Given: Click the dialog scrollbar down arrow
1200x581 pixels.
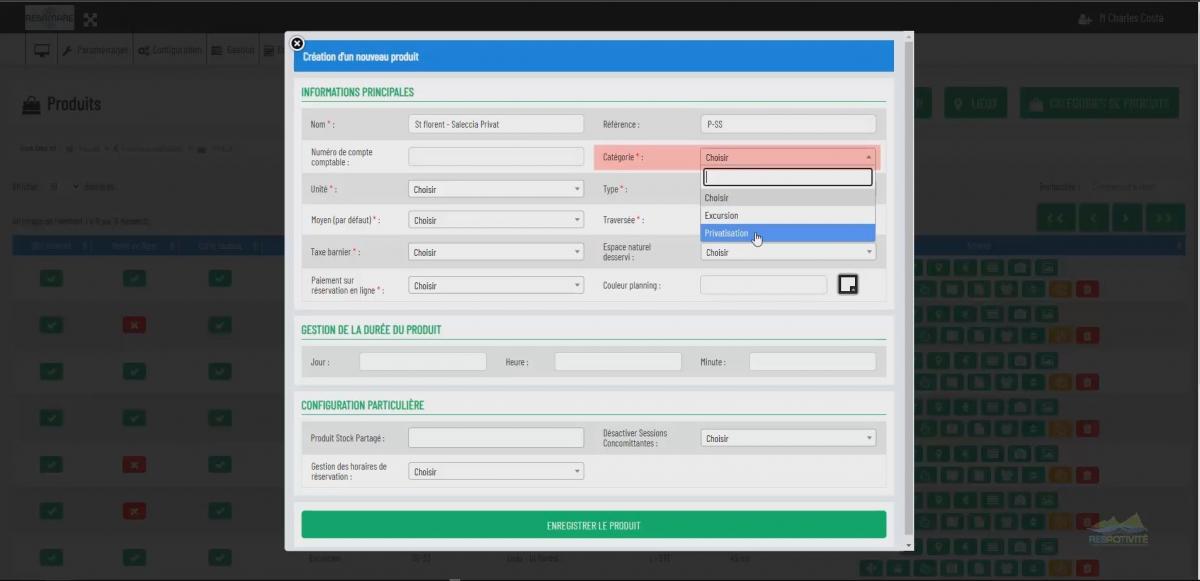Looking at the screenshot, I should coord(909,545).
